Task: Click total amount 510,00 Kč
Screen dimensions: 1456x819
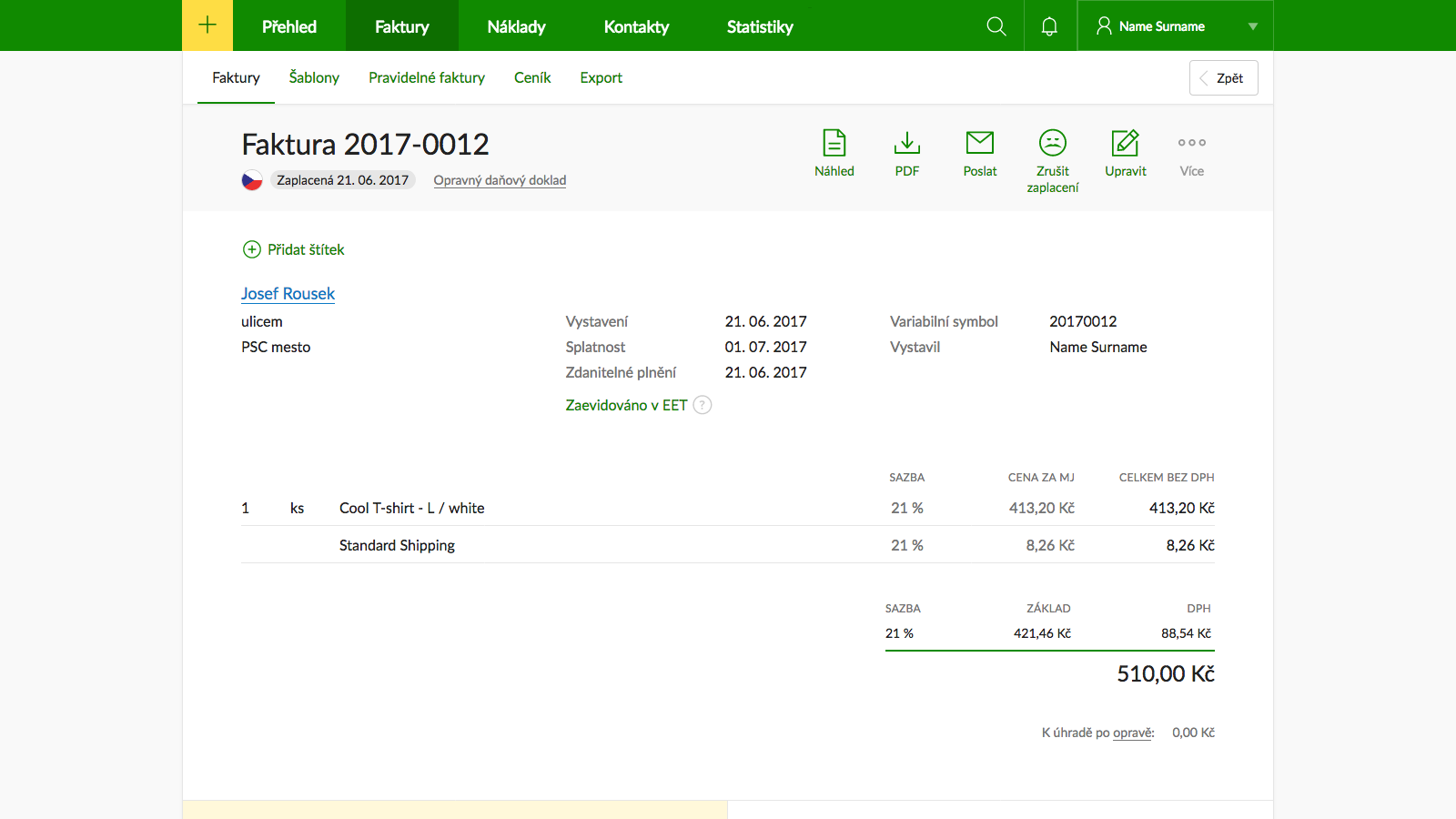Action: click(1166, 673)
